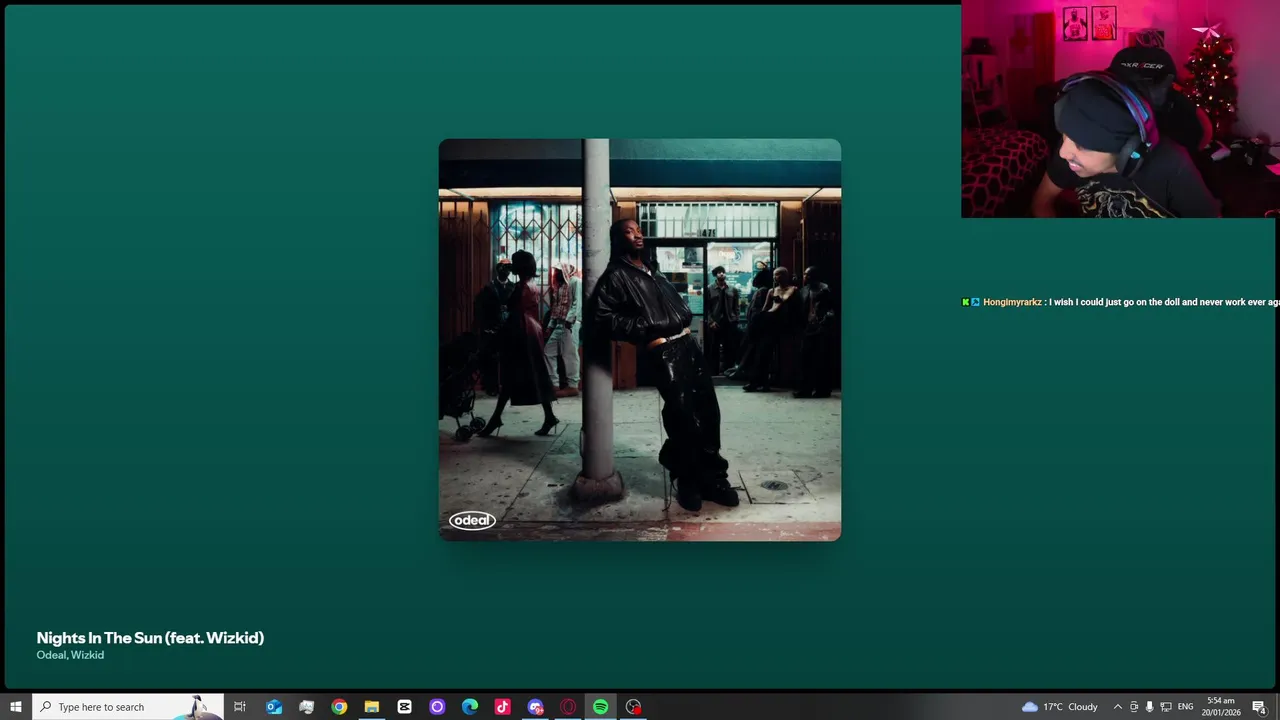The width and height of the screenshot is (1280, 720).
Task: Click the Odeal album cover art
Action: coord(640,340)
